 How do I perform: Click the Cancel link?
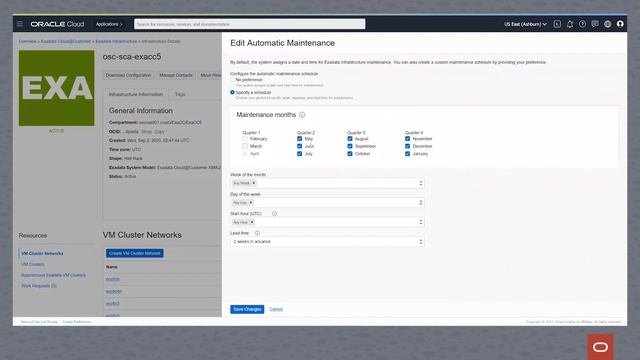coord(276,309)
